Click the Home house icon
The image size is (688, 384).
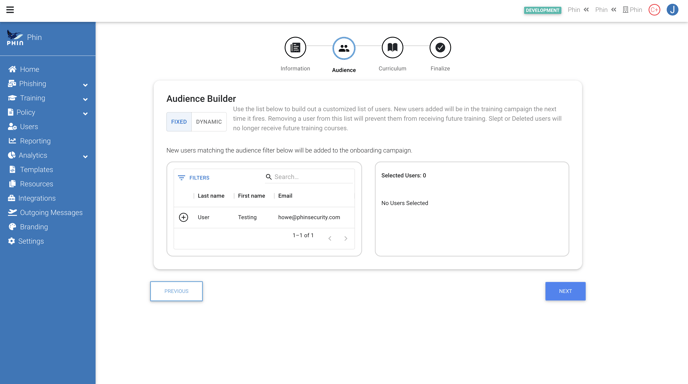pyautogui.click(x=12, y=69)
